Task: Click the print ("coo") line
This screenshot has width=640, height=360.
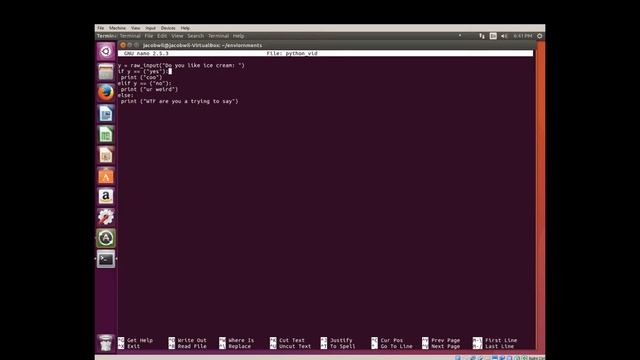Action: (141, 77)
